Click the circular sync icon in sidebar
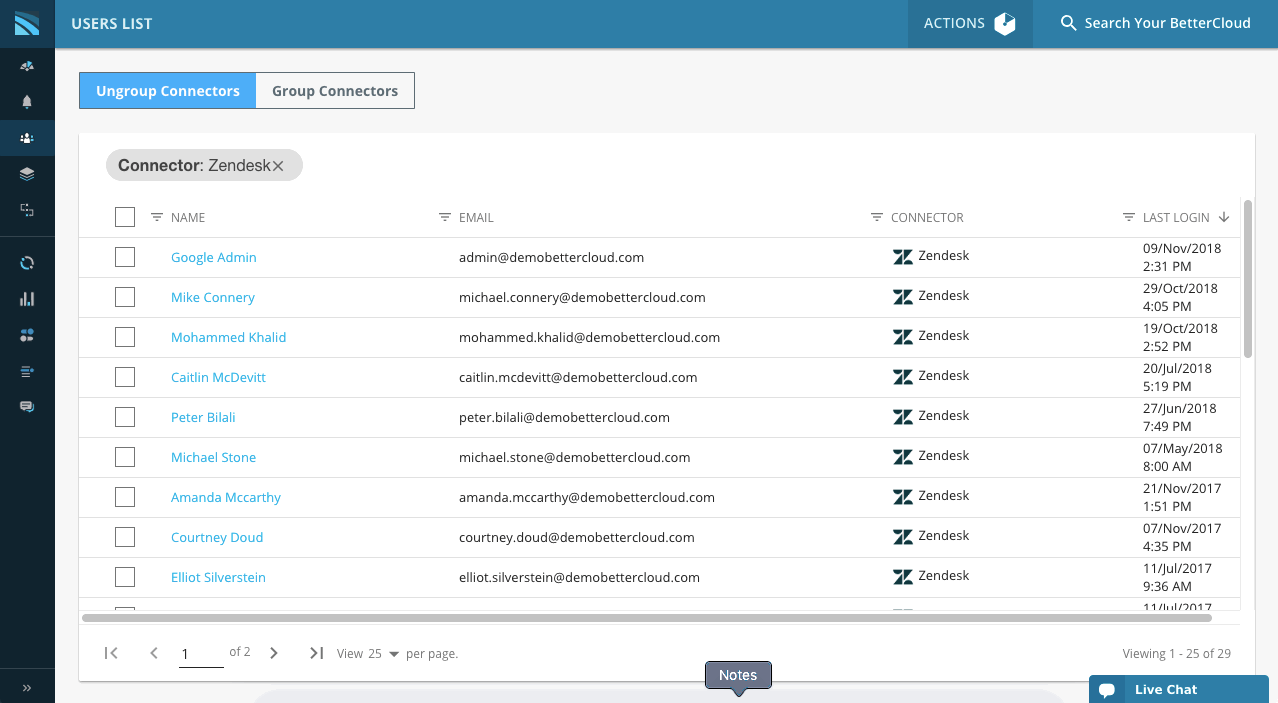The width and height of the screenshot is (1278, 703). [27, 263]
